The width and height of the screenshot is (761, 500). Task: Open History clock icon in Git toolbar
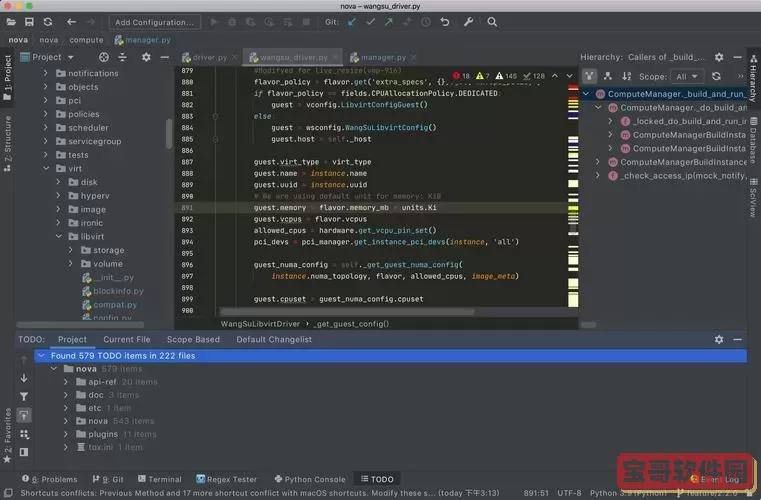tap(426, 22)
